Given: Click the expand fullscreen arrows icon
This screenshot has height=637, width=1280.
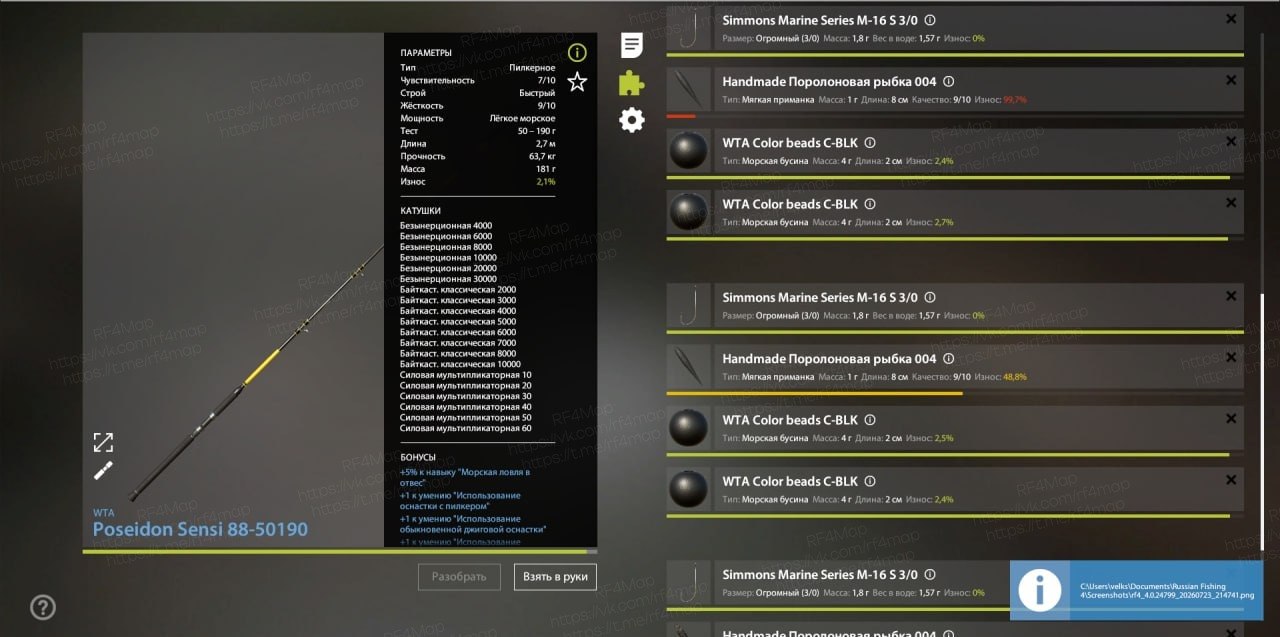Looking at the screenshot, I should click(103, 442).
